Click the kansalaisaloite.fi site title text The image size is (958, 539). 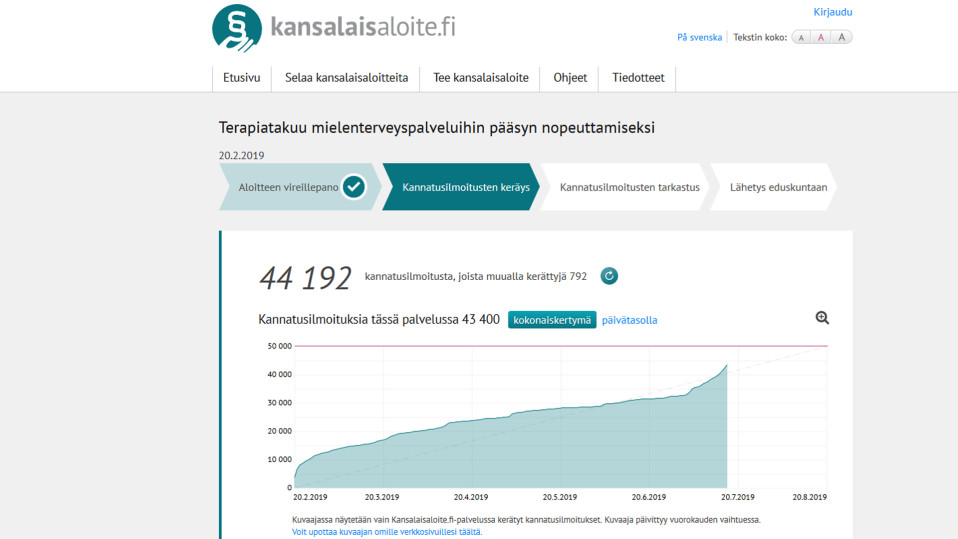pos(363,27)
